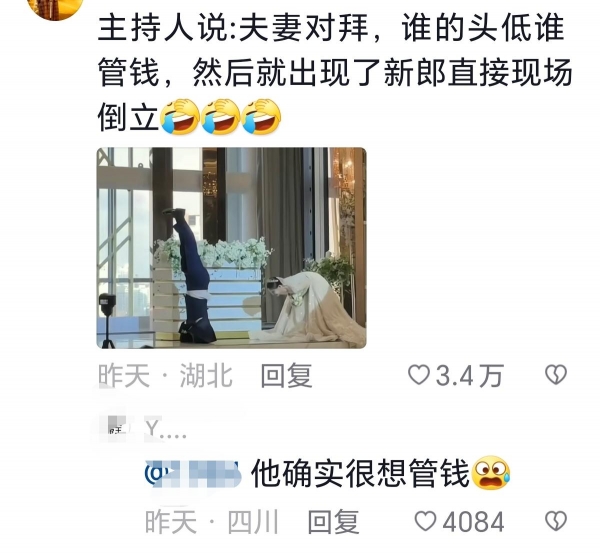Open the wedding headstand photo

pyautogui.click(x=232, y=248)
